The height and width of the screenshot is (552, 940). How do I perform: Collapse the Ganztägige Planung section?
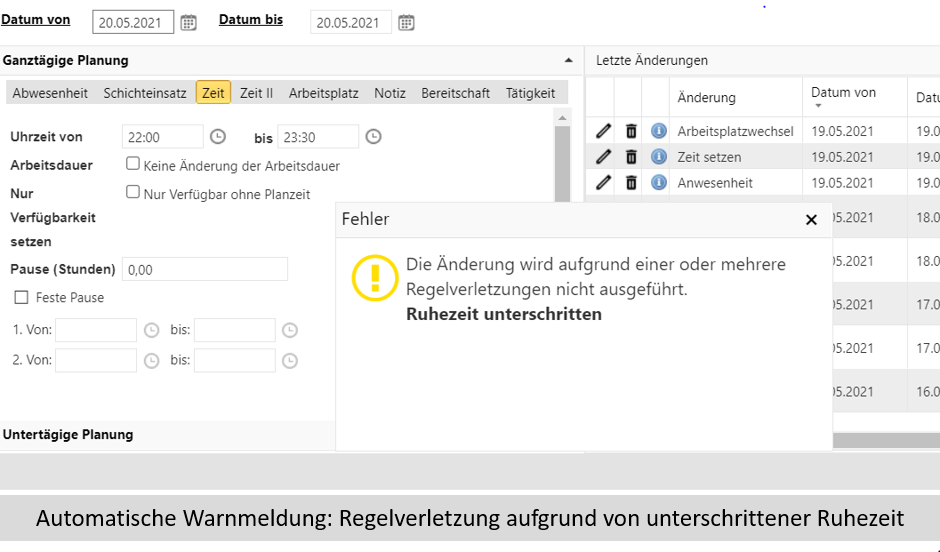[x=568, y=61]
